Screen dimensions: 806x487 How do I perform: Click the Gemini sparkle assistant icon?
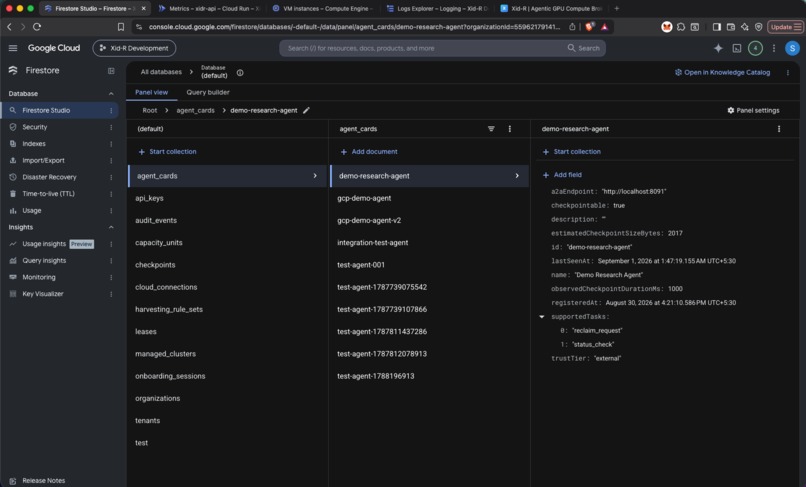(718, 48)
